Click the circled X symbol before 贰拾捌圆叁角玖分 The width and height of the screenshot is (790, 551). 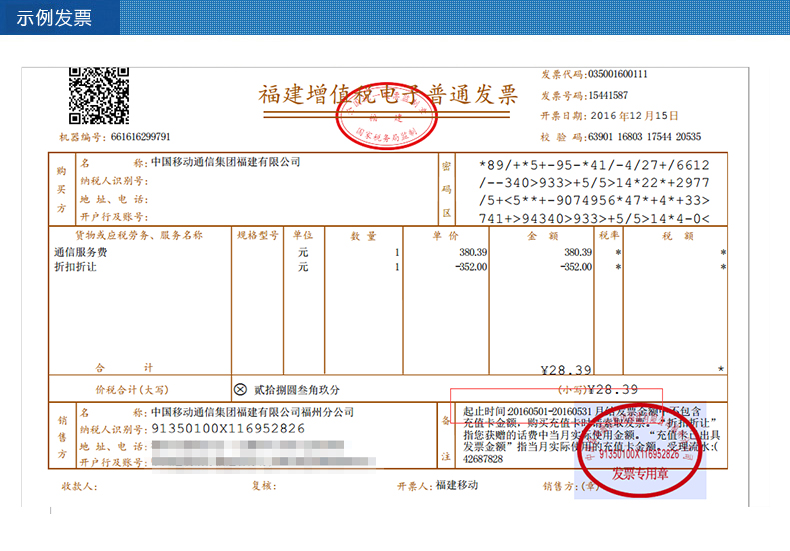(240, 389)
